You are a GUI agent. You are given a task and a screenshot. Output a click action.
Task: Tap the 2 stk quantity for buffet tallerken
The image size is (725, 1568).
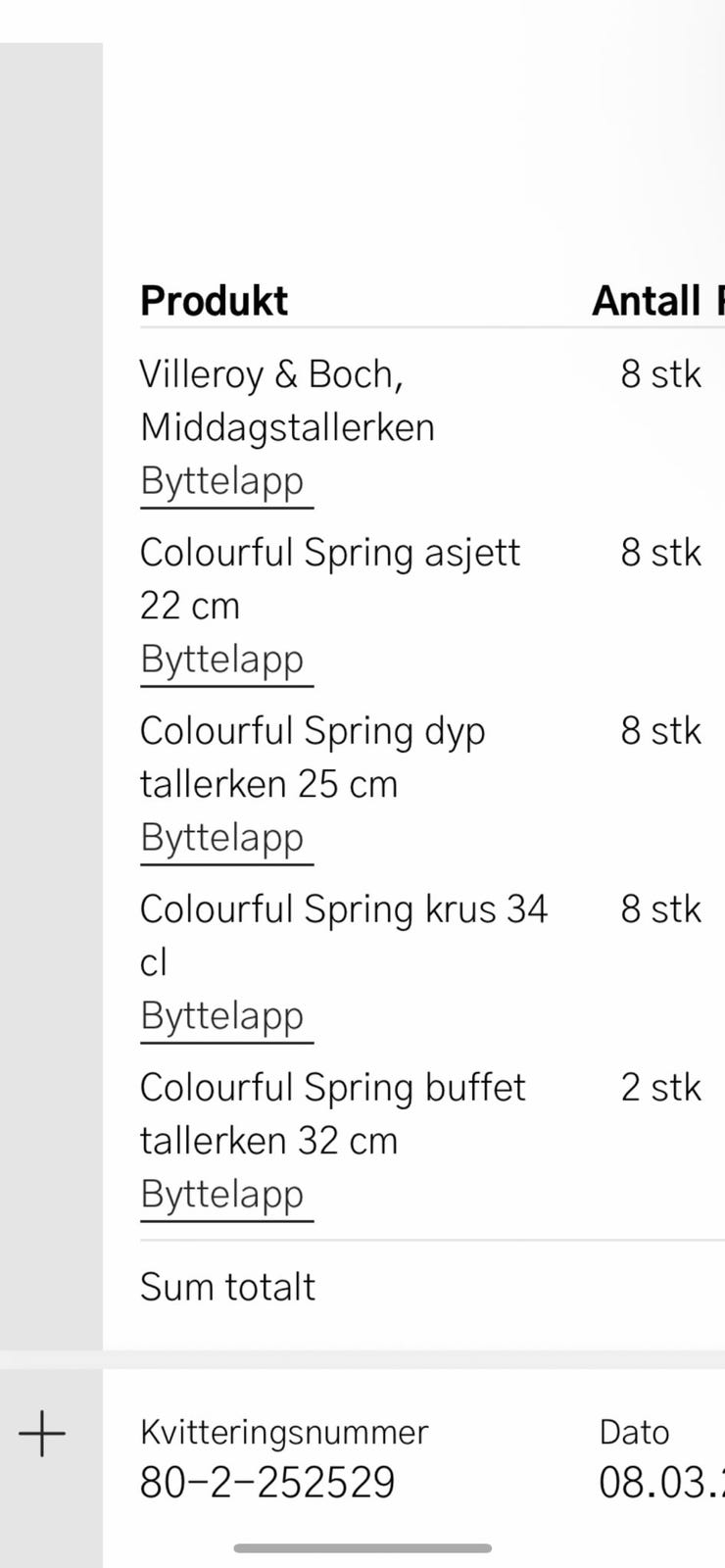click(x=661, y=1088)
